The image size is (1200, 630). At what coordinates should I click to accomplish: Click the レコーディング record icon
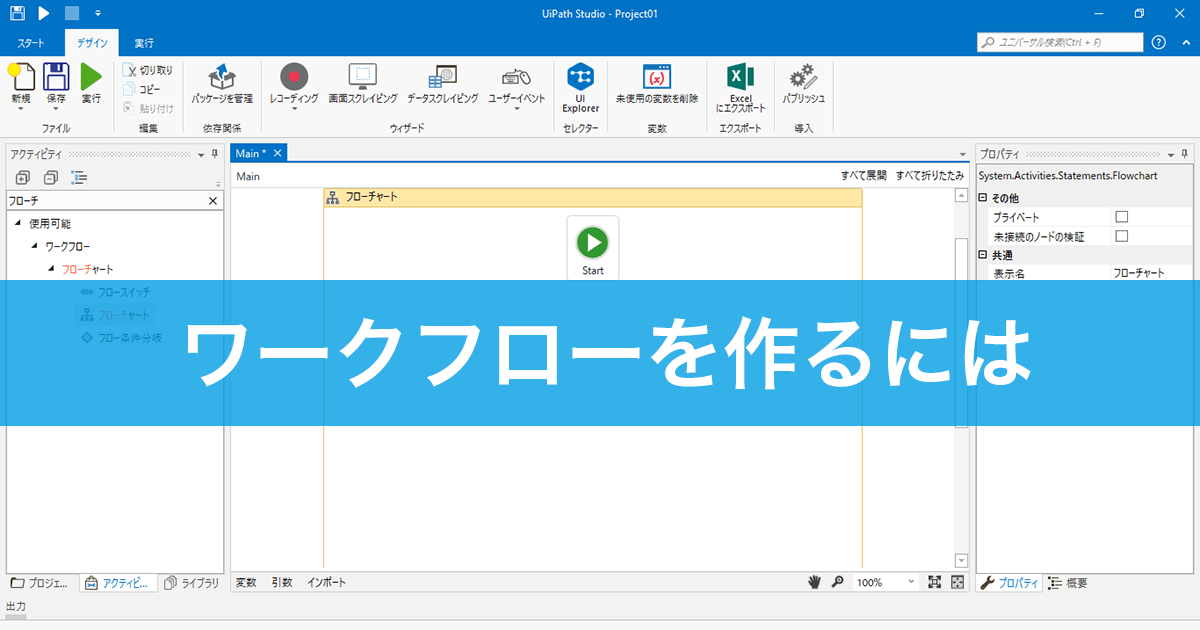click(x=294, y=76)
